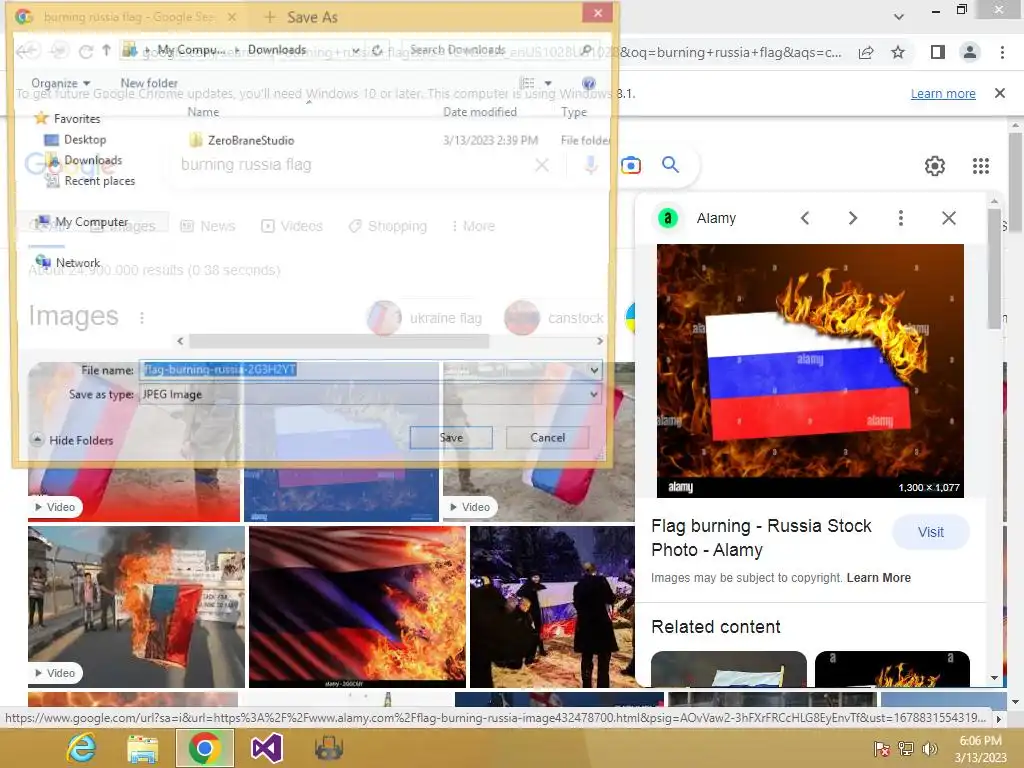Click the Downloads breadcrumb in address bar
This screenshot has width=1024, height=768.
277,50
